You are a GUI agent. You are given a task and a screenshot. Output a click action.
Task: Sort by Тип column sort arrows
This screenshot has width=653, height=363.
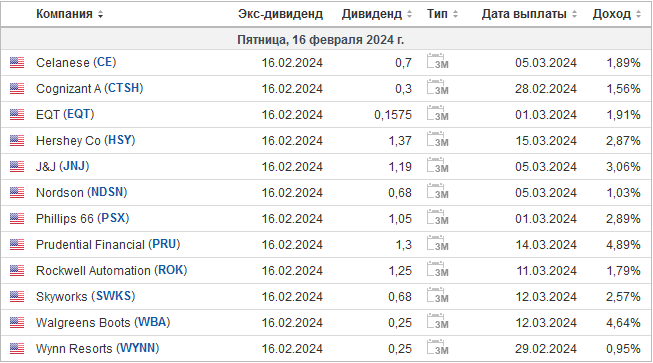point(455,15)
